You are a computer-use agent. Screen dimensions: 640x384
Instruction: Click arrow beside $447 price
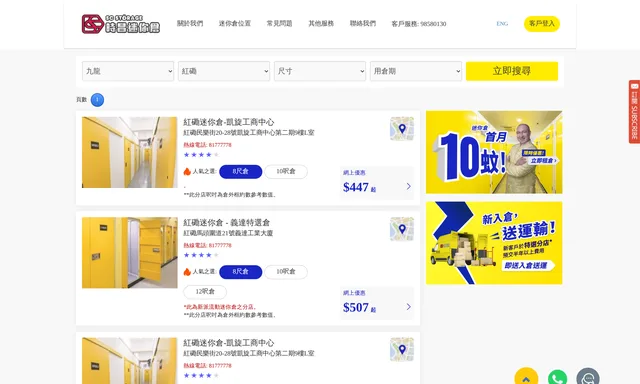pos(409,186)
